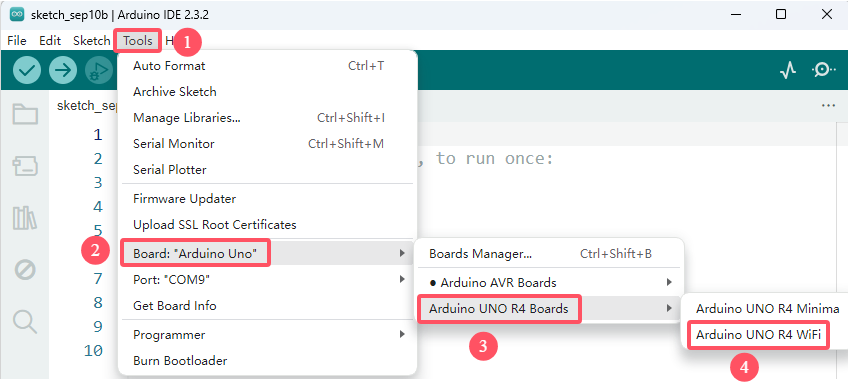The width and height of the screenshot is (848, 382).
Task: Close the Arduino IDE window
Action: click(826, 15)
